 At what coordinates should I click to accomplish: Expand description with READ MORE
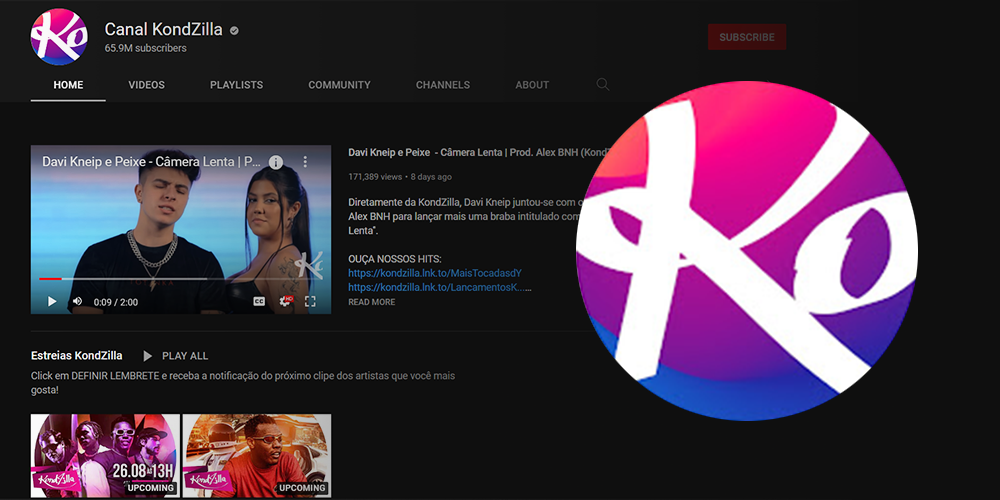pos(371,302)
